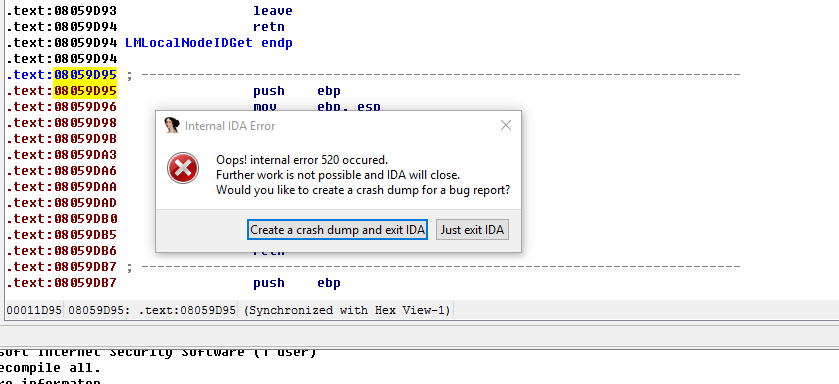Viewport: 839px width, 384px height.
Task: Click address .text:08059D9B
Action: point(62,139)
